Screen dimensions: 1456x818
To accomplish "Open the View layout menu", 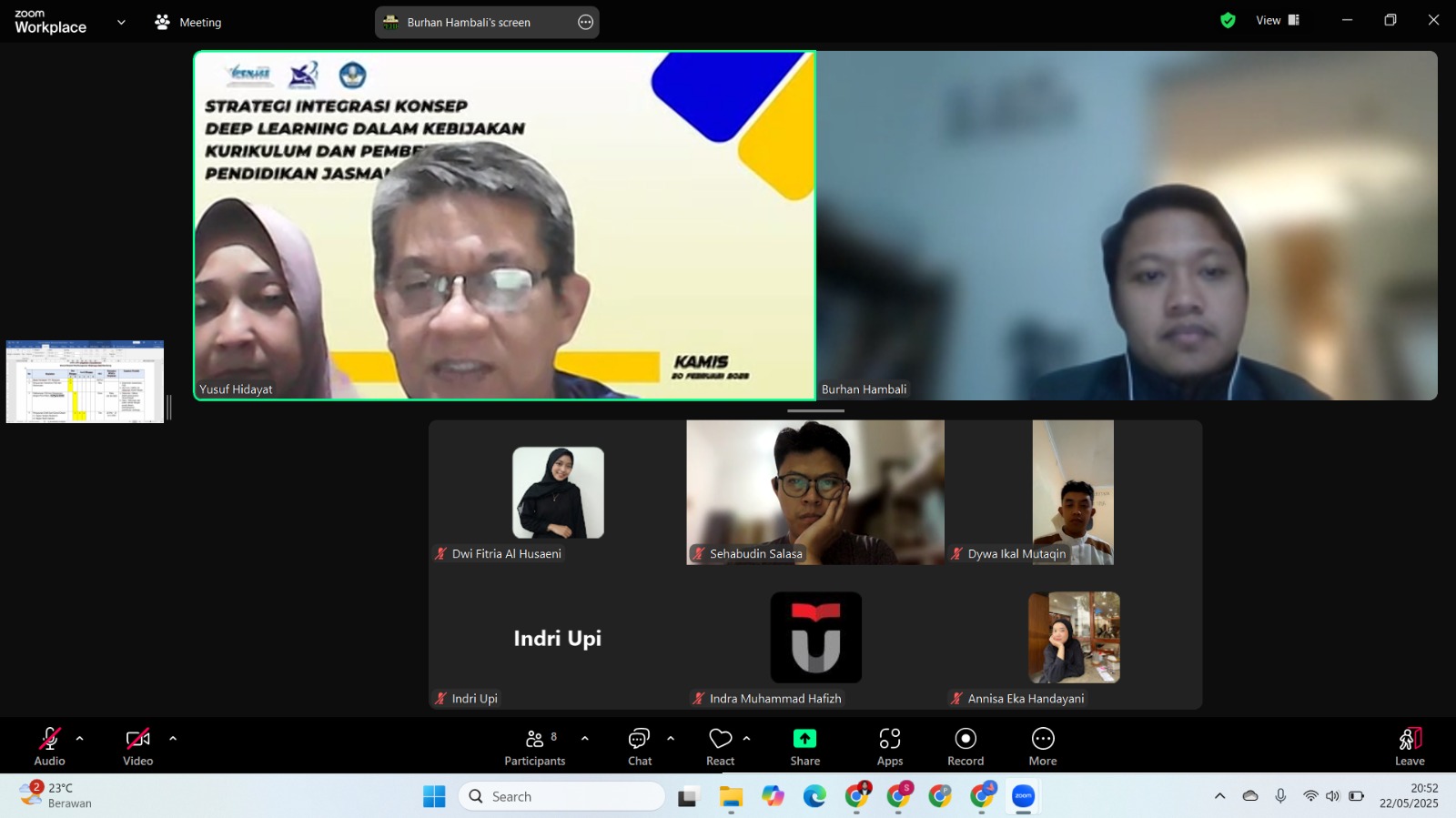I will [x=1278, y=20].
